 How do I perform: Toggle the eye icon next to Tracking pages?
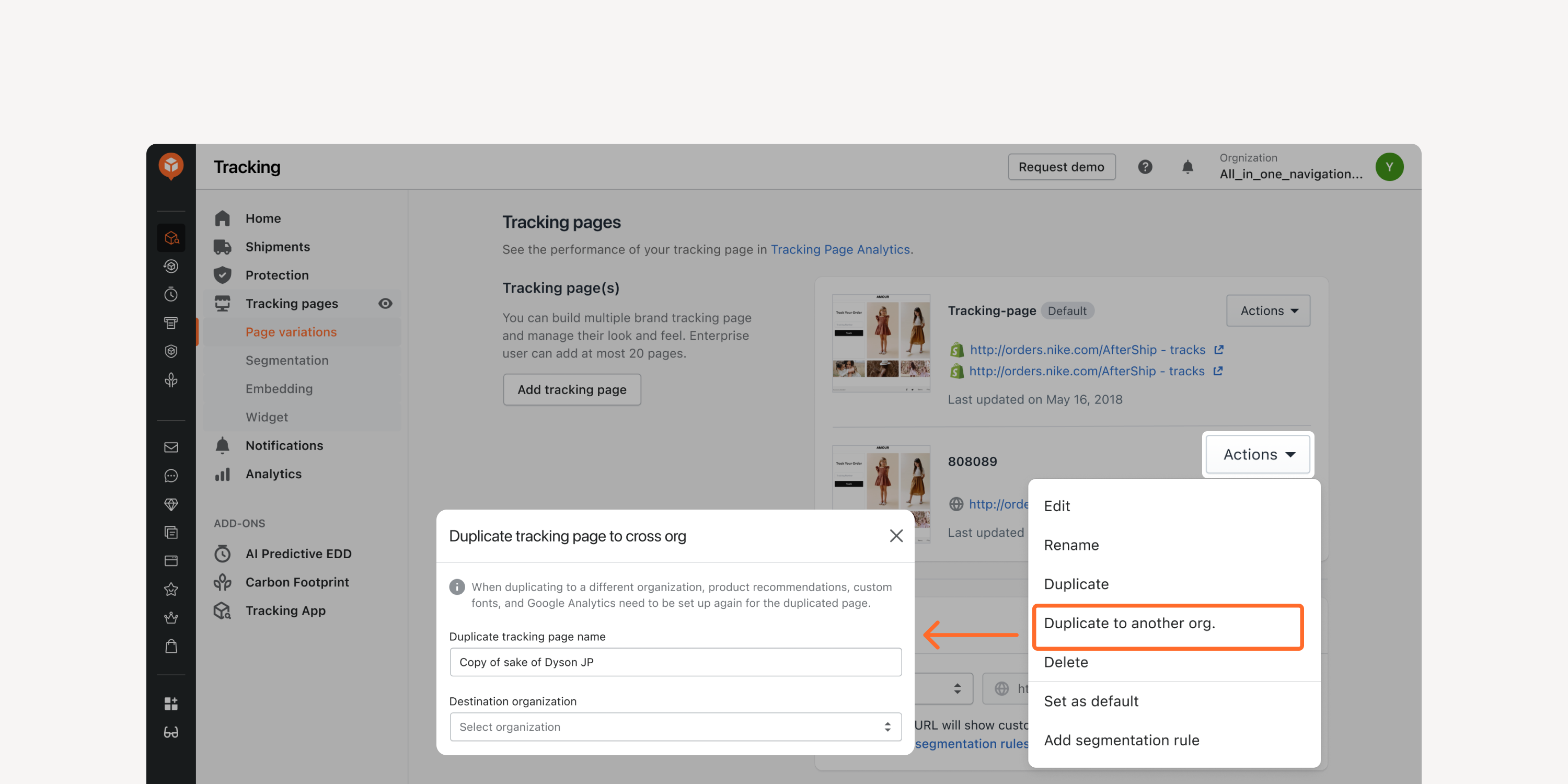[x=385, y=303]
